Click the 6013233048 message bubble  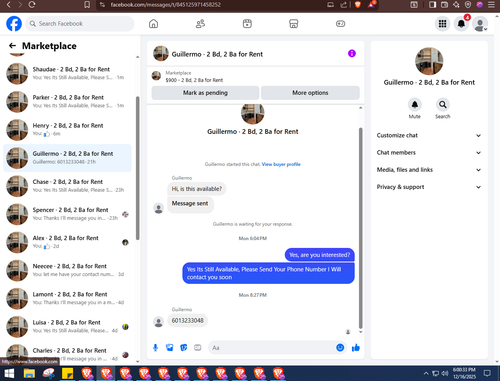[187, 320]
